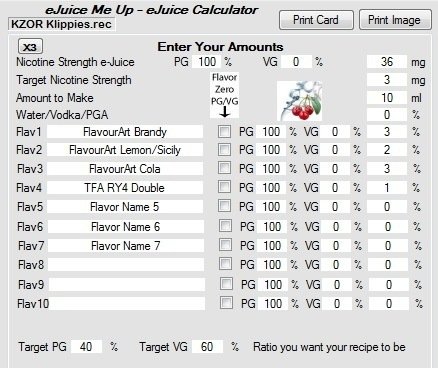The height and width of the screenshot is (368, 438).
Task: Click the Flavor Zero PG/VG arrow label
Action: coord(224,95)
